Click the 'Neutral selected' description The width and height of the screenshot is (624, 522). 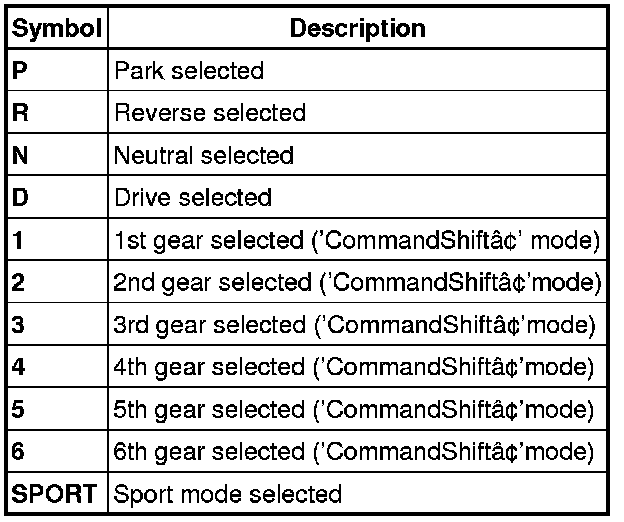coord(204,155)
